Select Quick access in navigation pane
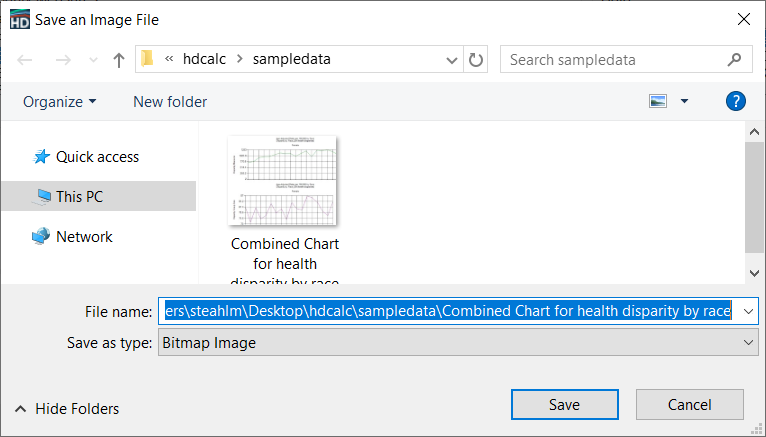The image size is (766, 437). [x=97, y=157]
